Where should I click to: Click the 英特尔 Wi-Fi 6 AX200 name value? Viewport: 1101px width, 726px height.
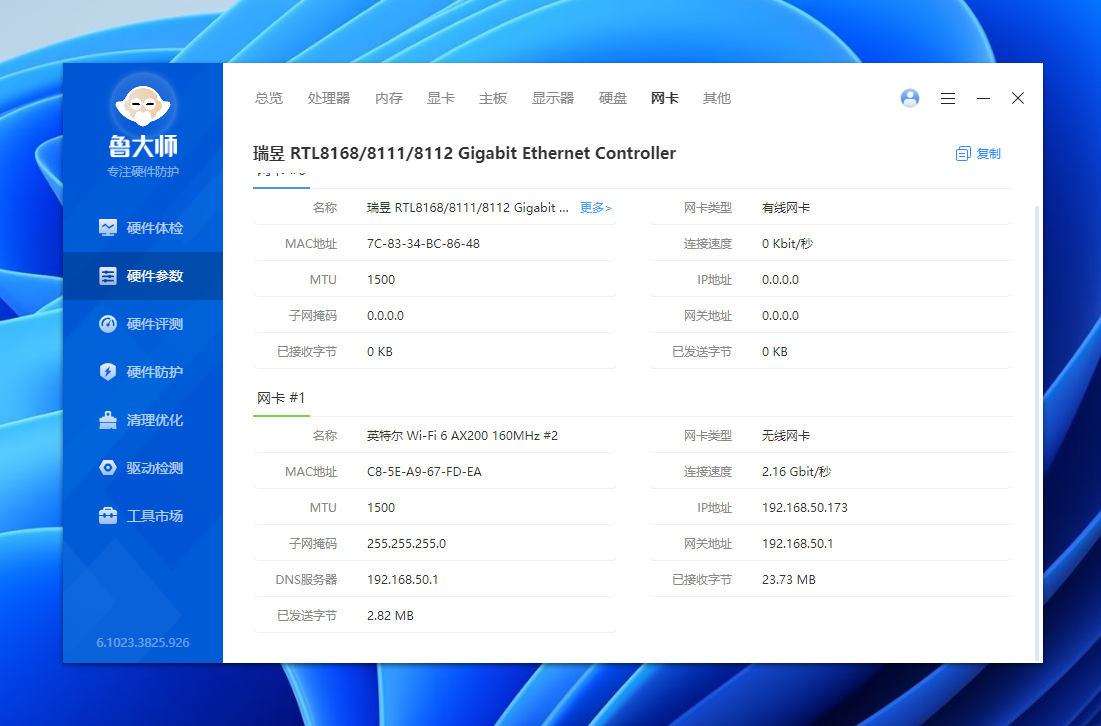[462, 436]
